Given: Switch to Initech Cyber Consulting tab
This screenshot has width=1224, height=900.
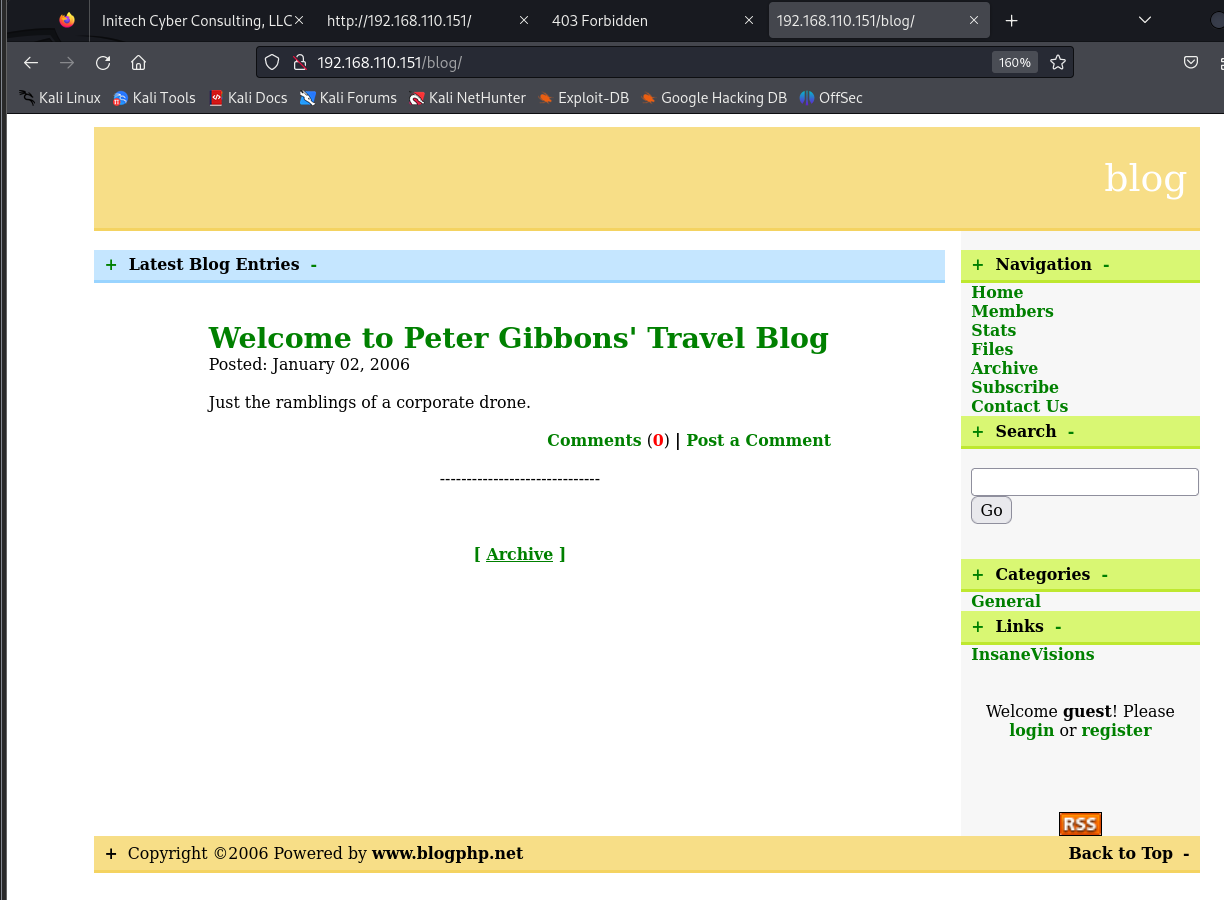Looking at the screenshot, I should click(196, 20).
